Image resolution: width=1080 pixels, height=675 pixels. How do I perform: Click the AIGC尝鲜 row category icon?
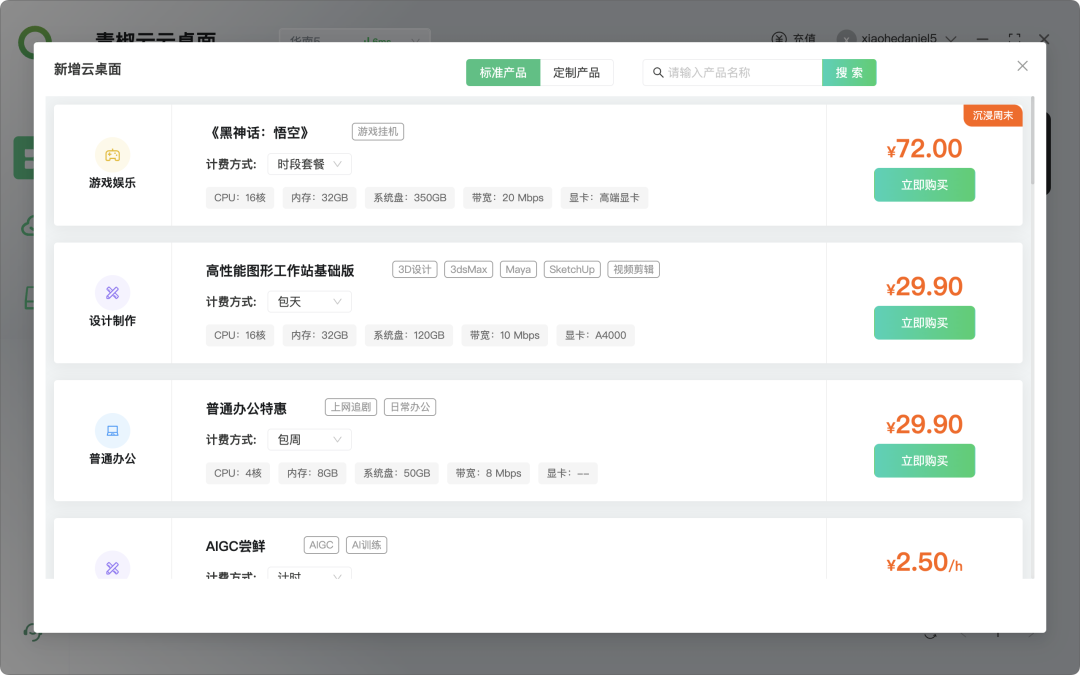click(x=112, y=565)
